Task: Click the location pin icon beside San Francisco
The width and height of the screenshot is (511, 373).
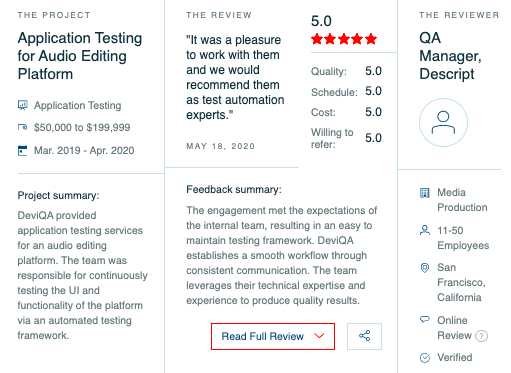Action: (424, 268)
